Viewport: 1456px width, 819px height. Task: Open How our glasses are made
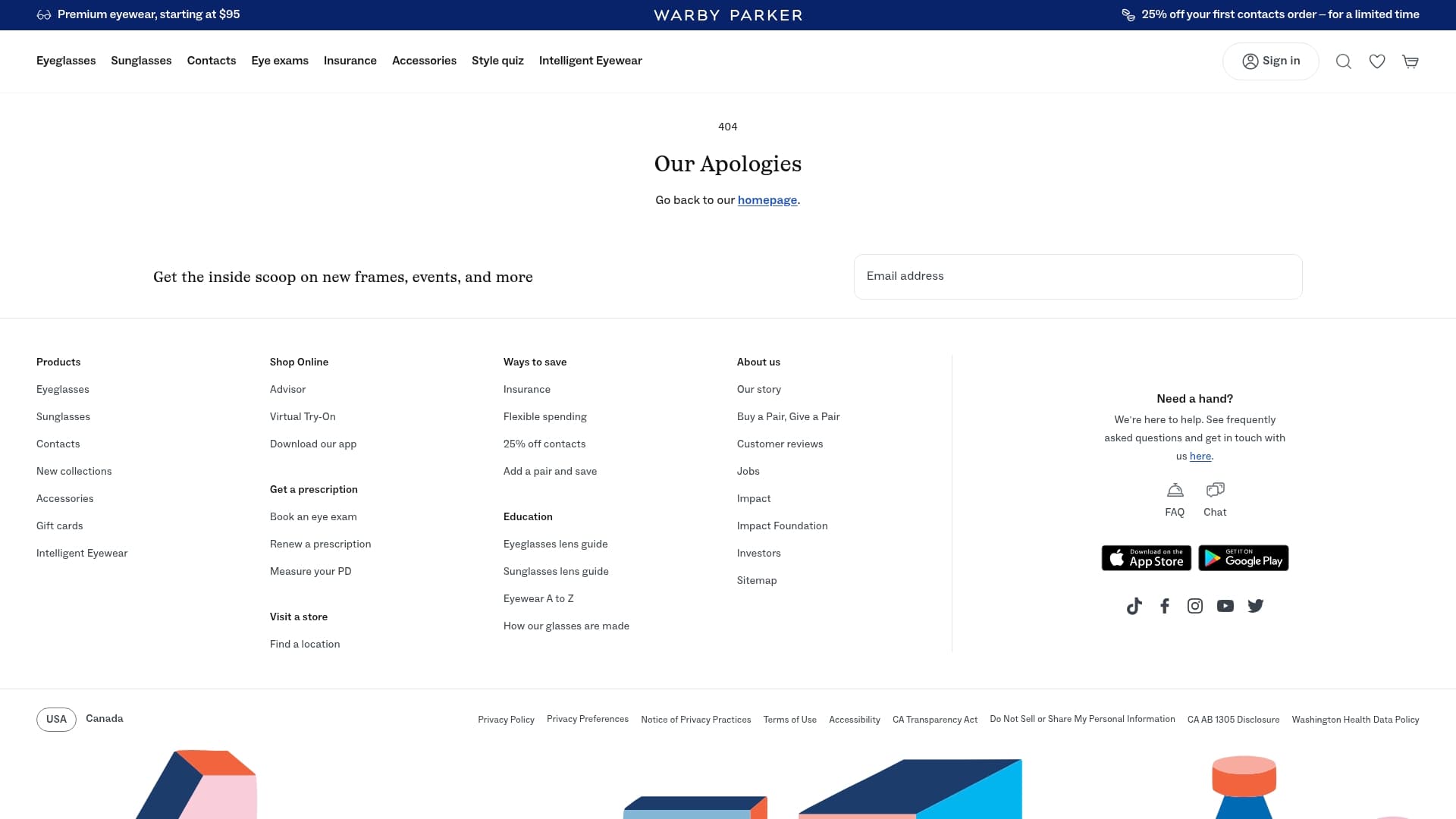[566, 626]
